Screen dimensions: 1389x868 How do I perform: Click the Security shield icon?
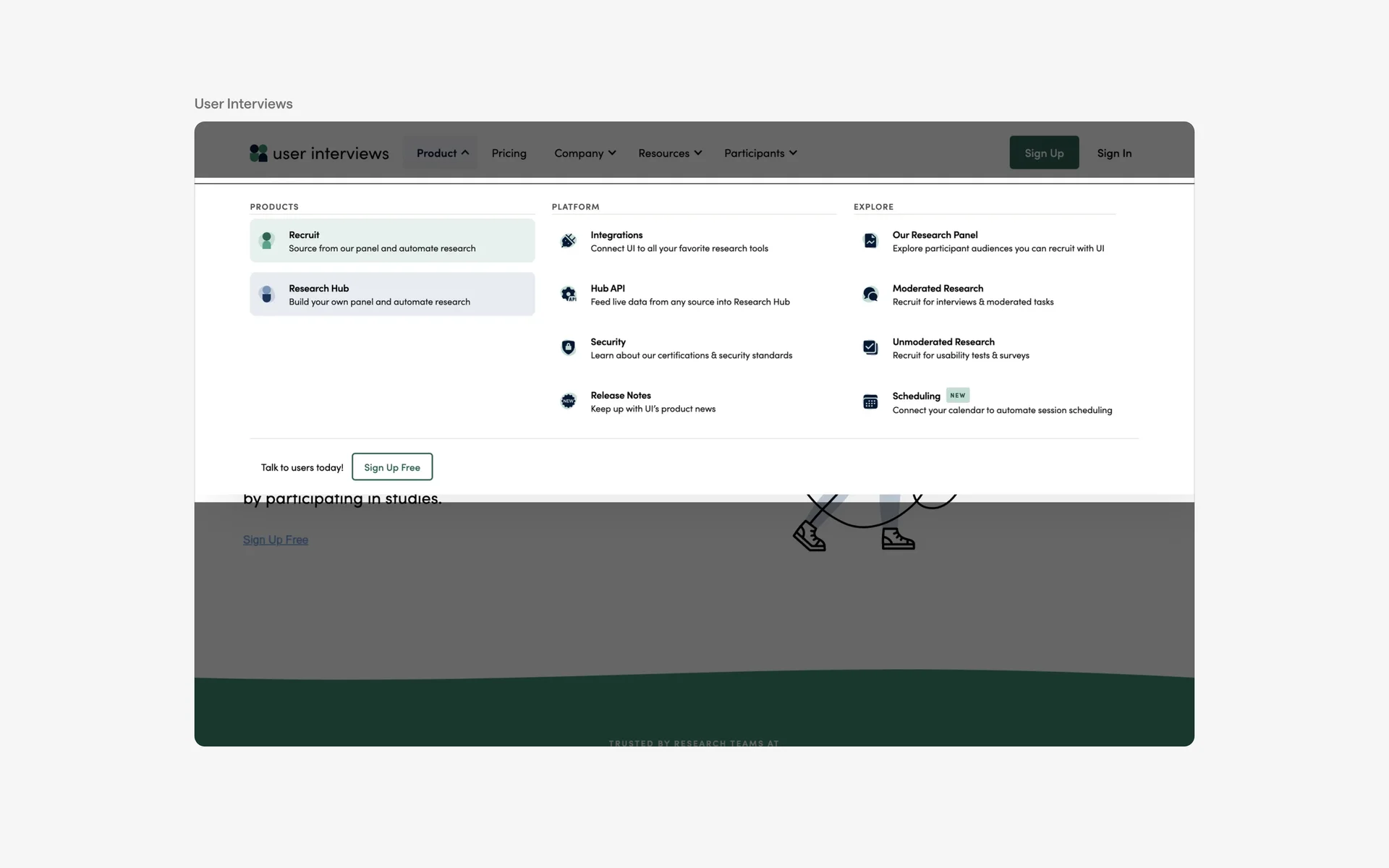point(569,347)
